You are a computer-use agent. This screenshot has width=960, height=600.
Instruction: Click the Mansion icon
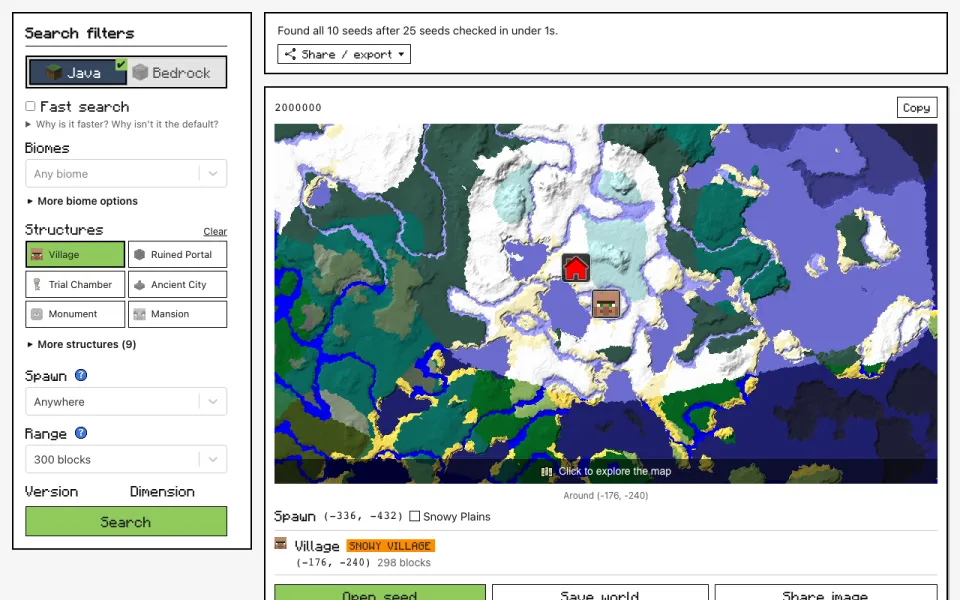(x=140, y=314)
